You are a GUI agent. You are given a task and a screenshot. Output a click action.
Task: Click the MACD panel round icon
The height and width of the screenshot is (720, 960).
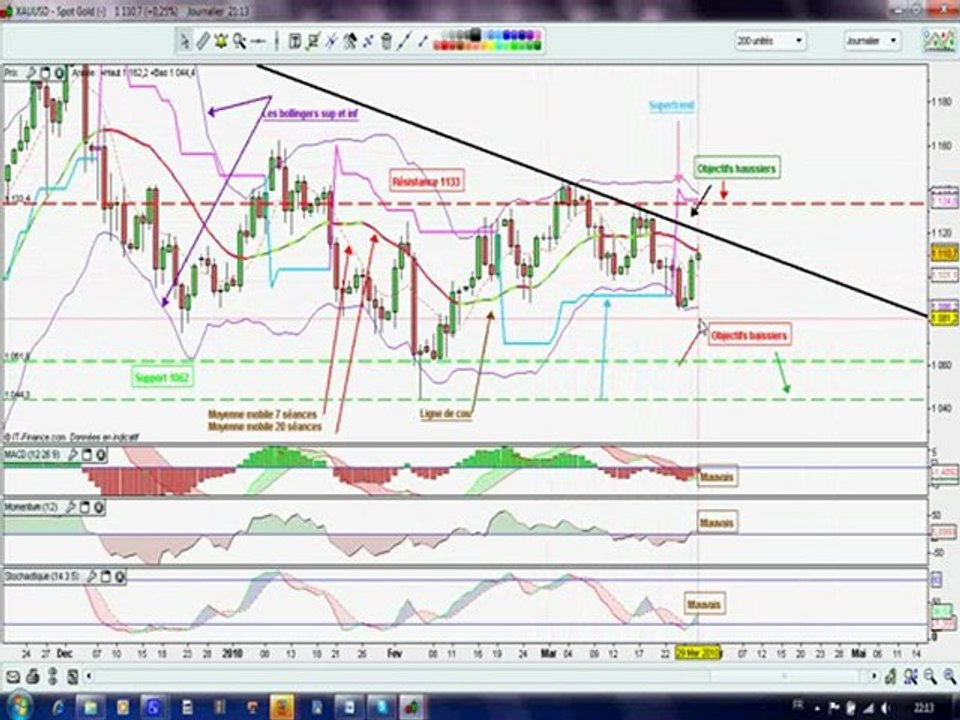[x=100, y=455]
